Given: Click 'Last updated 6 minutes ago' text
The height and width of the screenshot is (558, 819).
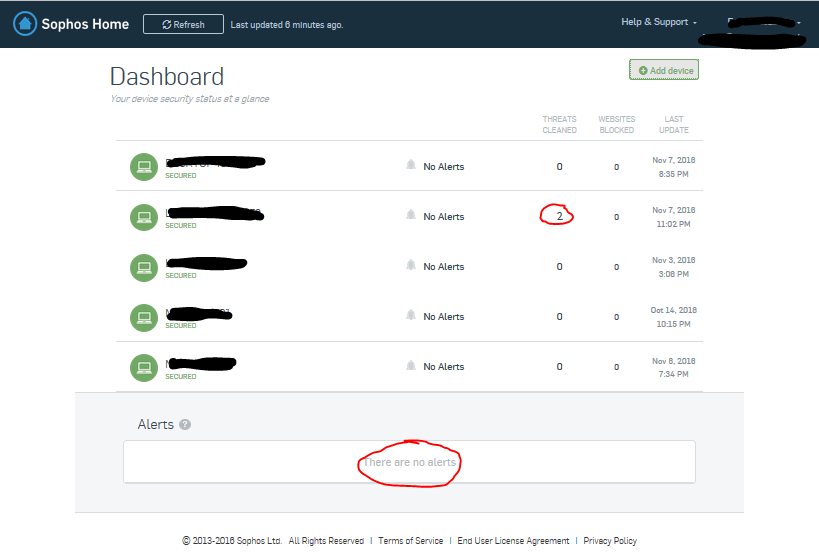Looking at the screenshot, I should [287, 25].
